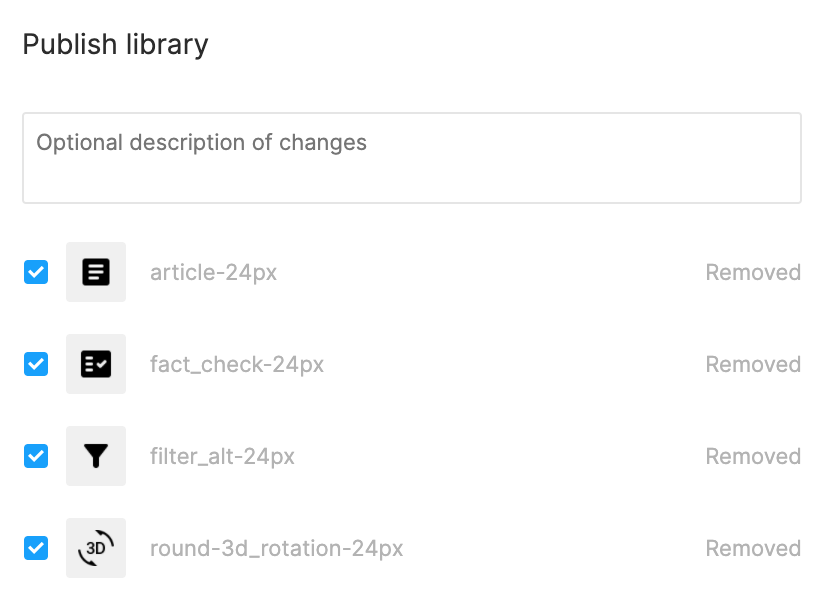Click the filter_alt funnel icon thumbnail
840x600 pixels.
(96, 456)
